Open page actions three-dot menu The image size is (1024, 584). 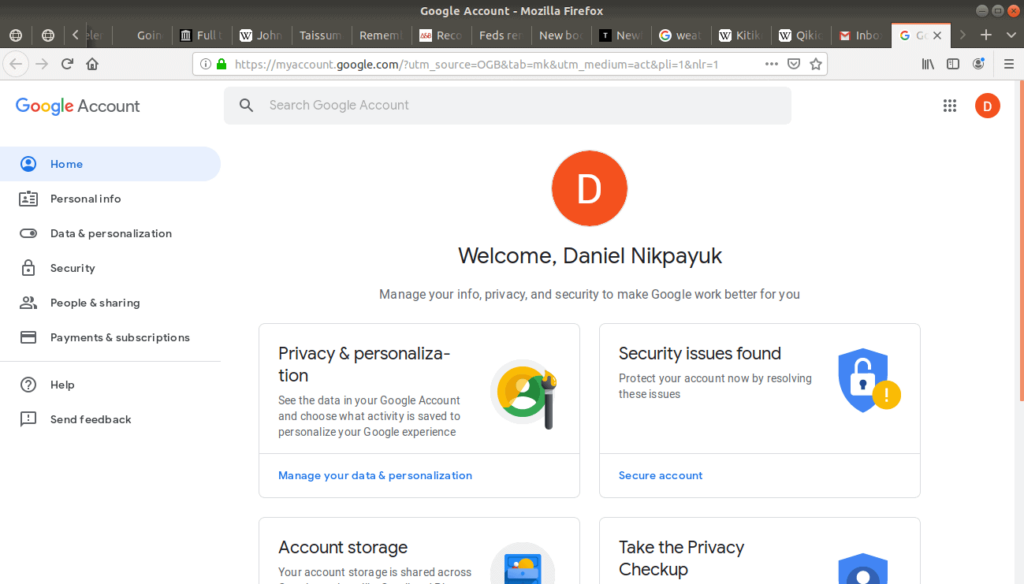point(771,64)
